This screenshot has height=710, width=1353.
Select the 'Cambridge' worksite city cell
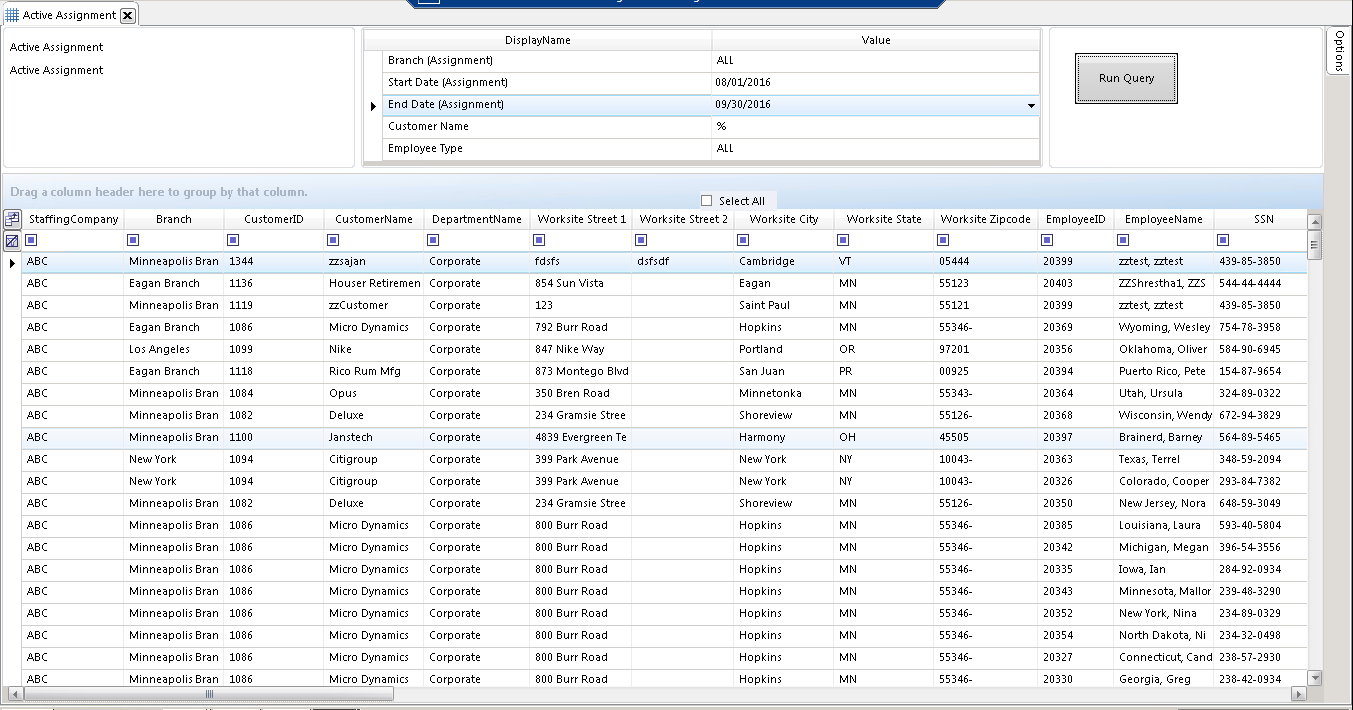click(784, 261)
